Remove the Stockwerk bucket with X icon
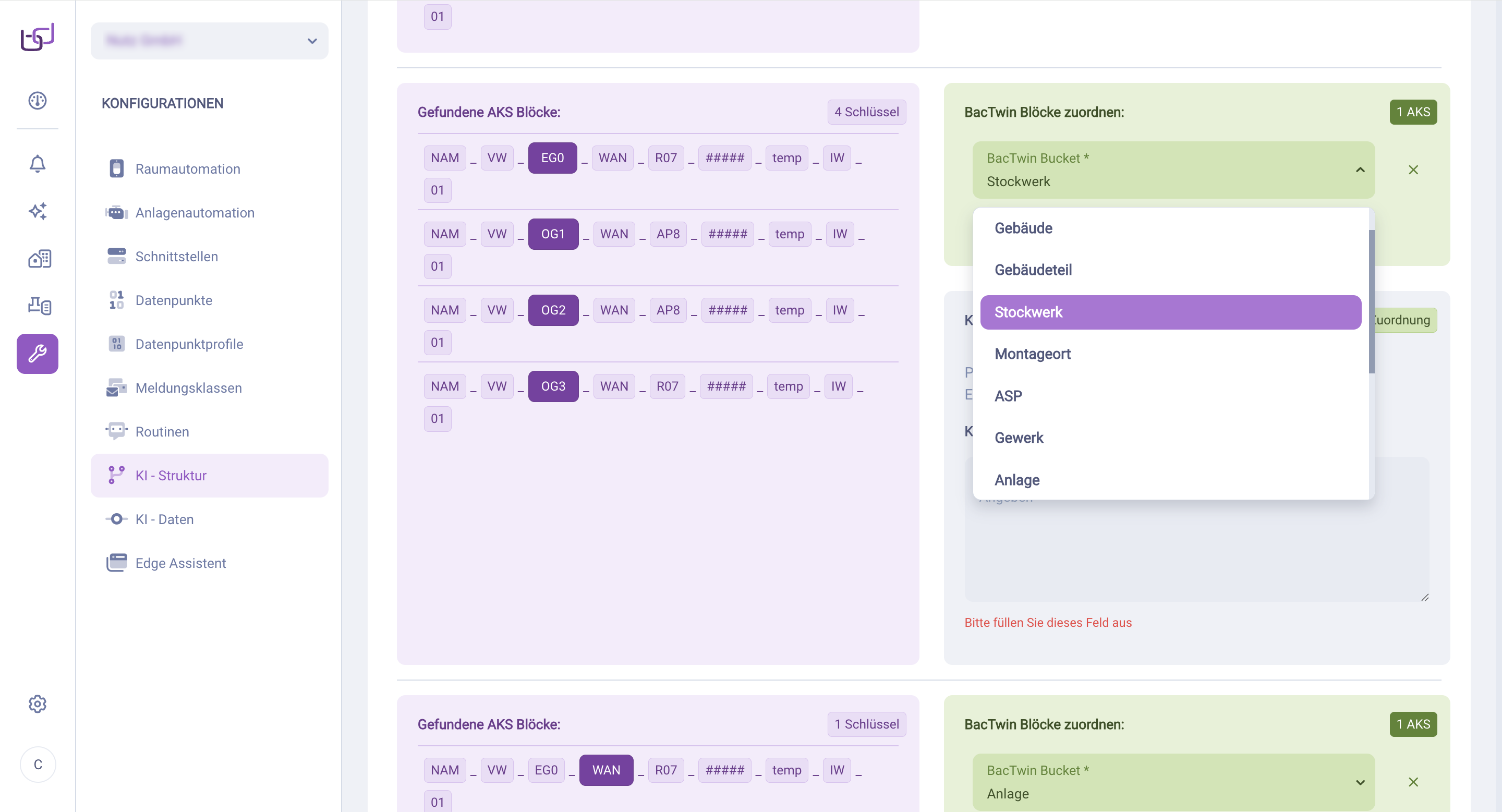Image resolution: width=1502 pixels, height=812 pixels. (x=1413, y=169)
